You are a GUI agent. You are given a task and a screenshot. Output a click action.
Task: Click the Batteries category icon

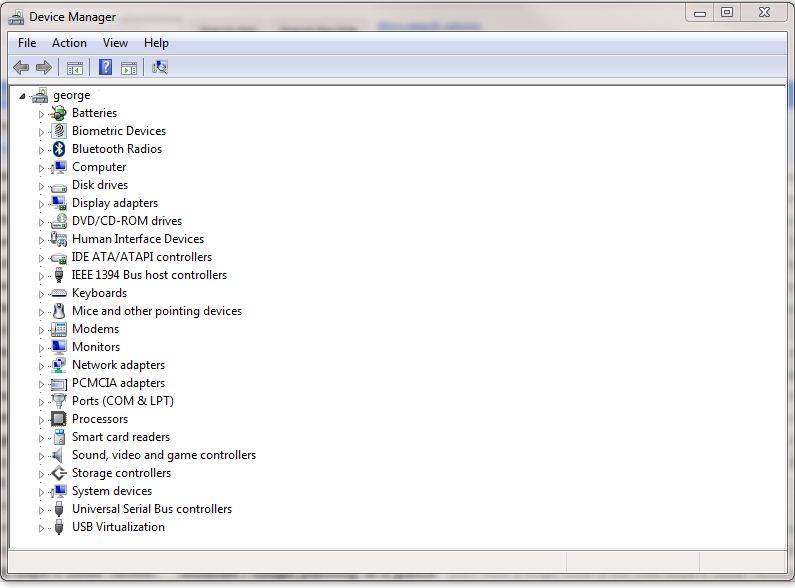[59, 113]
